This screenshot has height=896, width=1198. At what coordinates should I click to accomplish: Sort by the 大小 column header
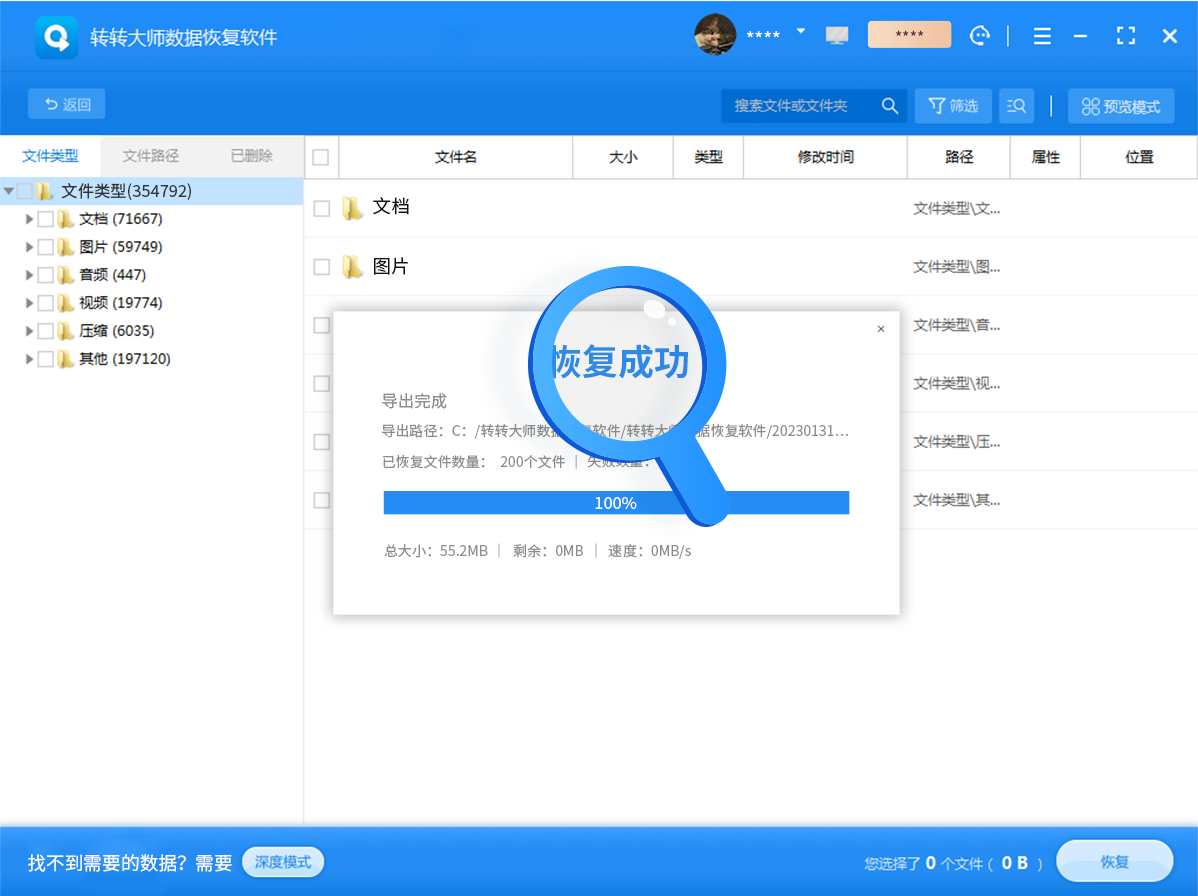click(x=623, y=157)
